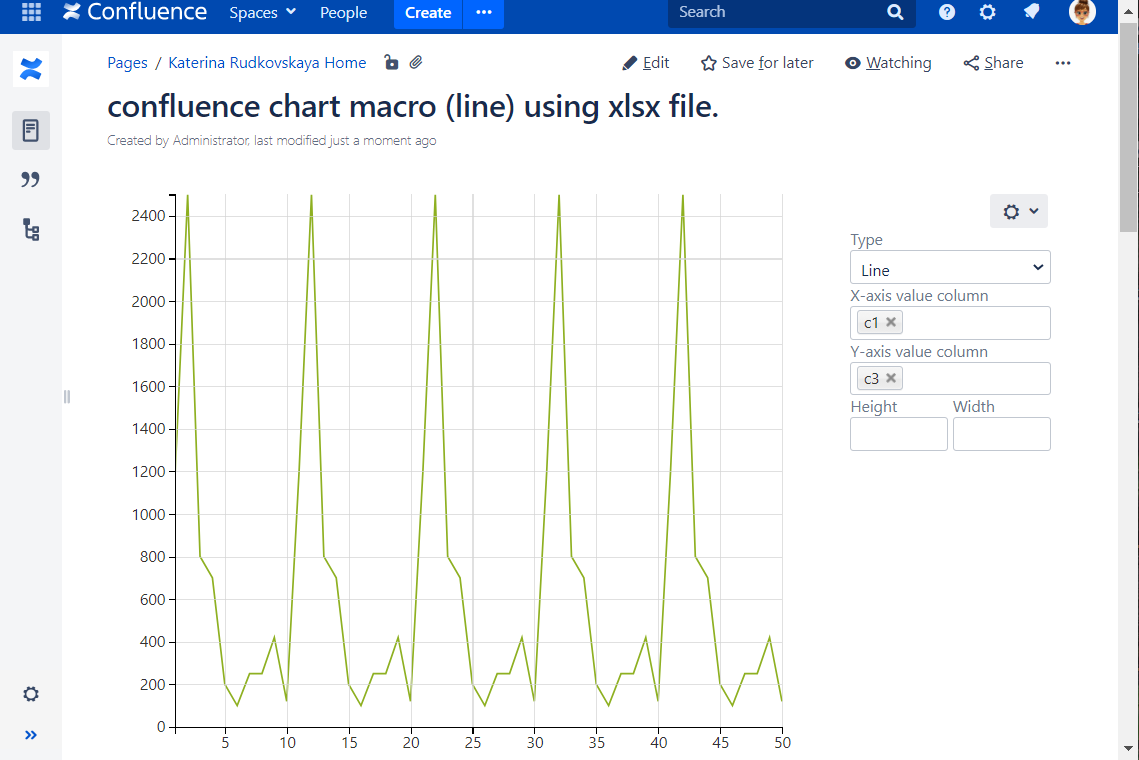Open the page more actions ellipsis menu
The image size is (1139, 760).
coord(1062,62)
